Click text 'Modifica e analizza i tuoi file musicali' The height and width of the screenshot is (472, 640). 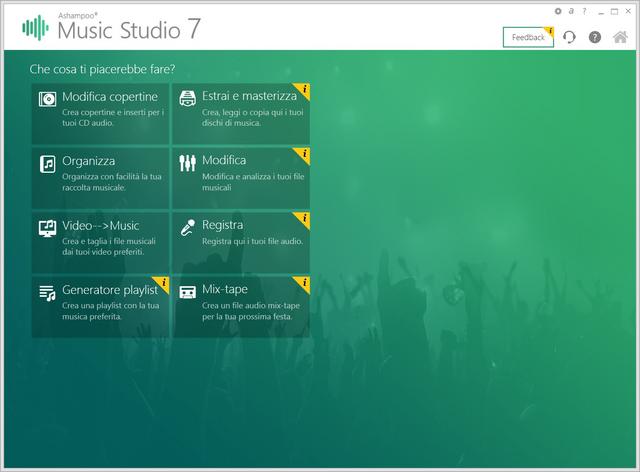point(253,182)
